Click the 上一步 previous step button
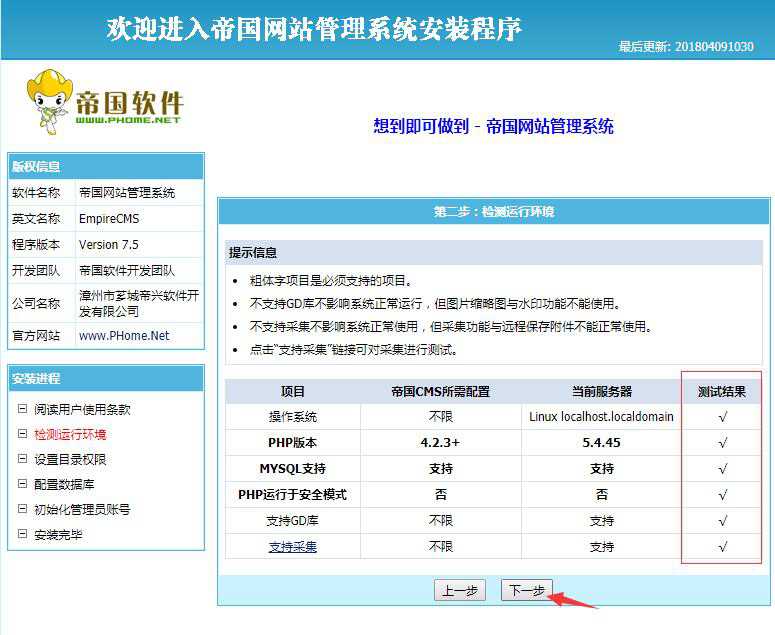This screenshot has height=635, width=775. pyautogui.click(x=460, y=590)
